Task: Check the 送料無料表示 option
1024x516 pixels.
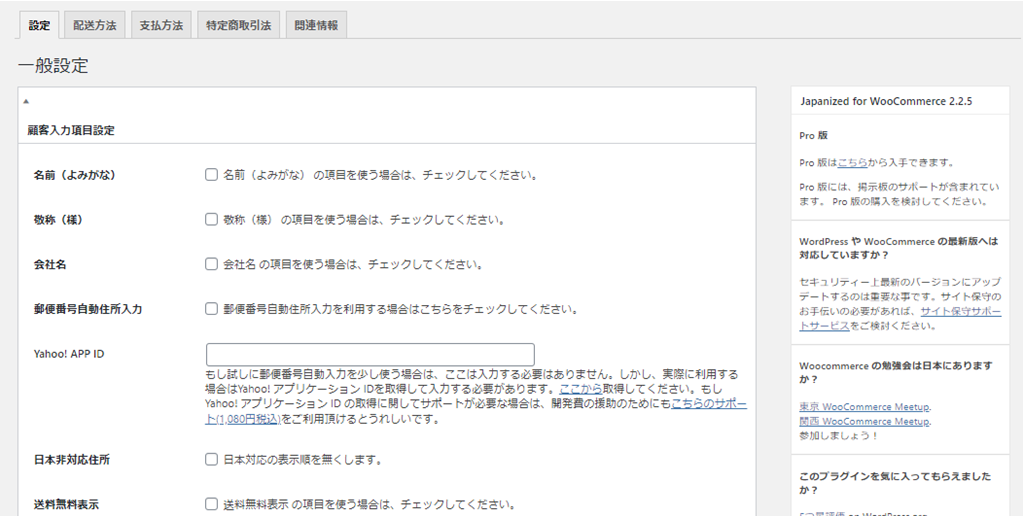Action: tap(211, 504)
